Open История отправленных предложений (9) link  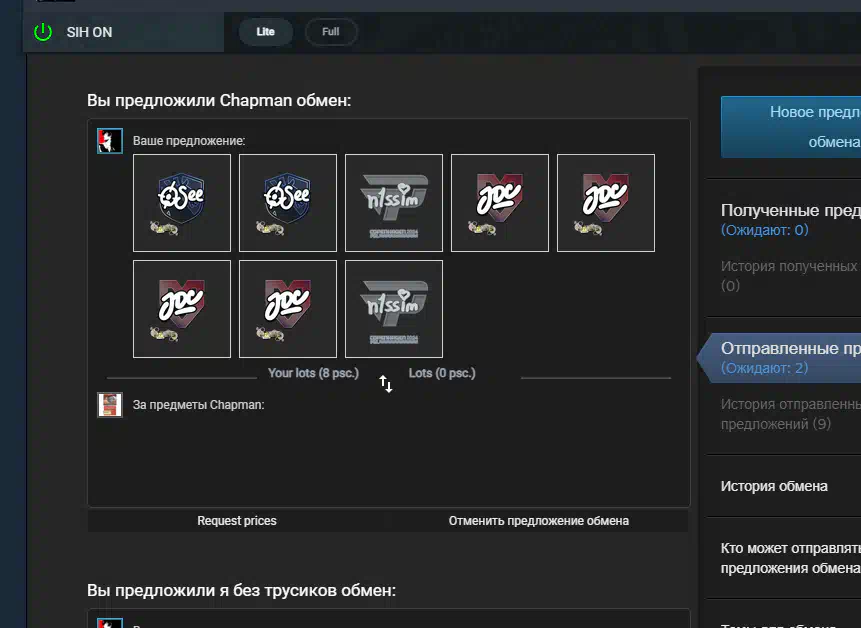[x=791, y=414]
